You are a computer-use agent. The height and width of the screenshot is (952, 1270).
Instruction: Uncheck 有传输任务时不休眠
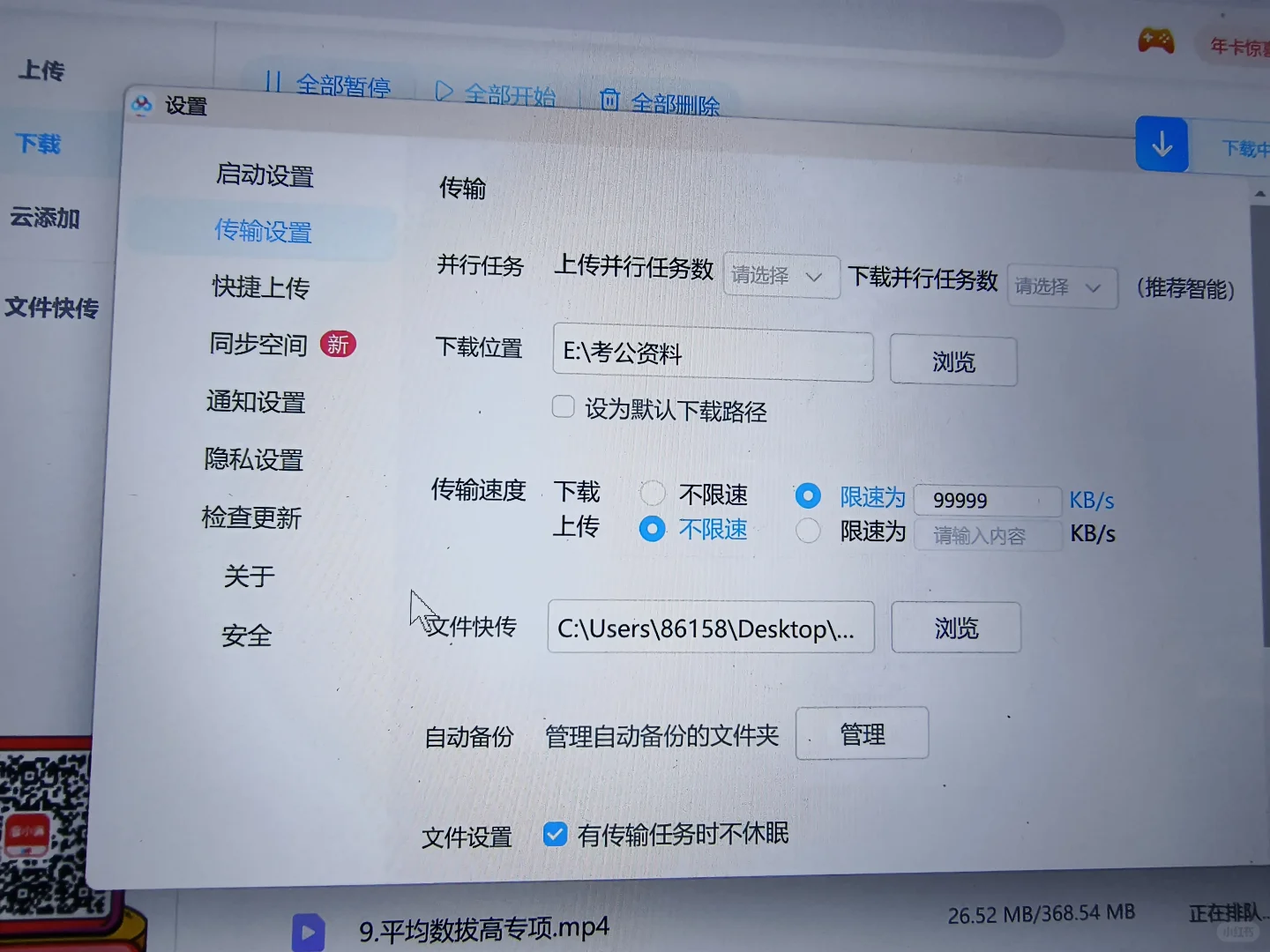[x=555, y=833]
